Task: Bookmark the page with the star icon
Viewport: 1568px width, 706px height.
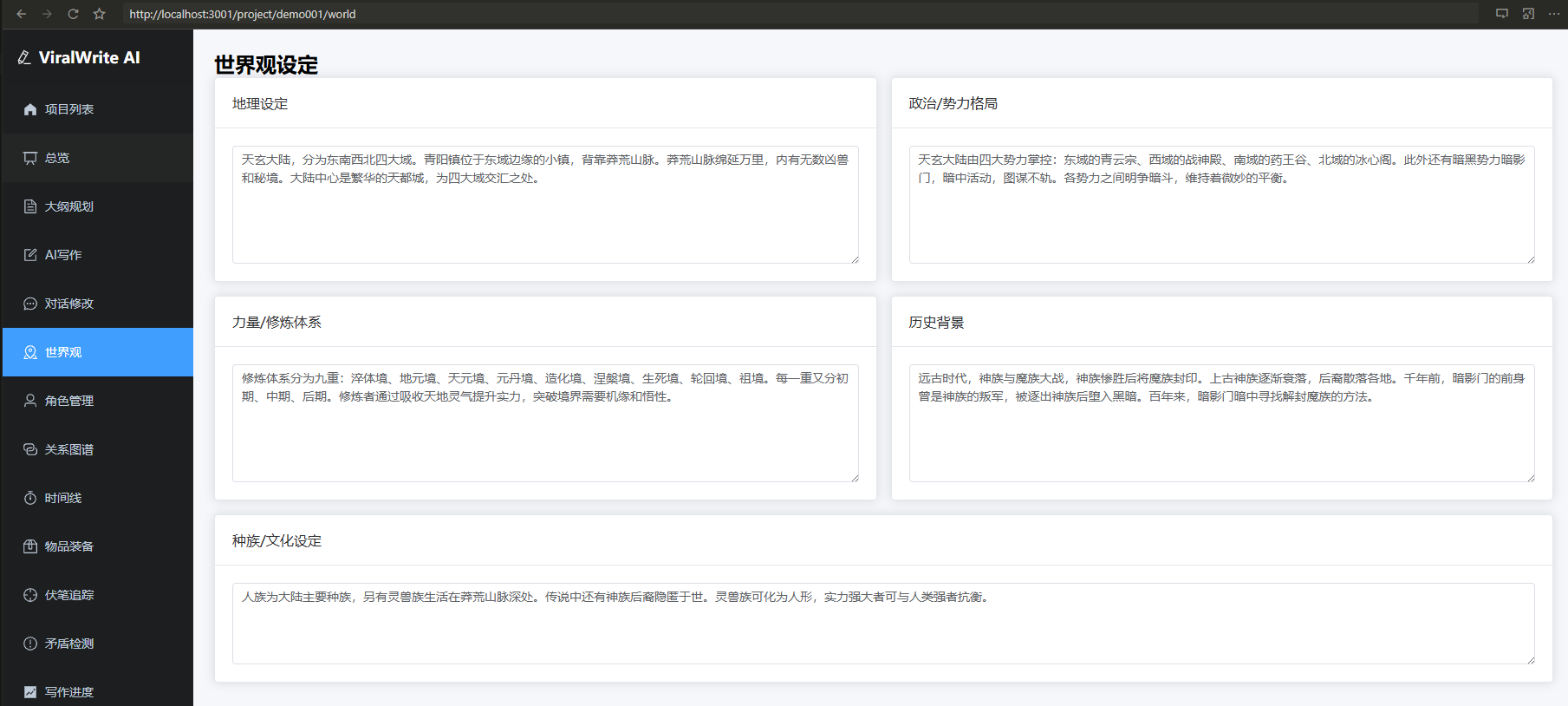Action: (x=100, y=14)
